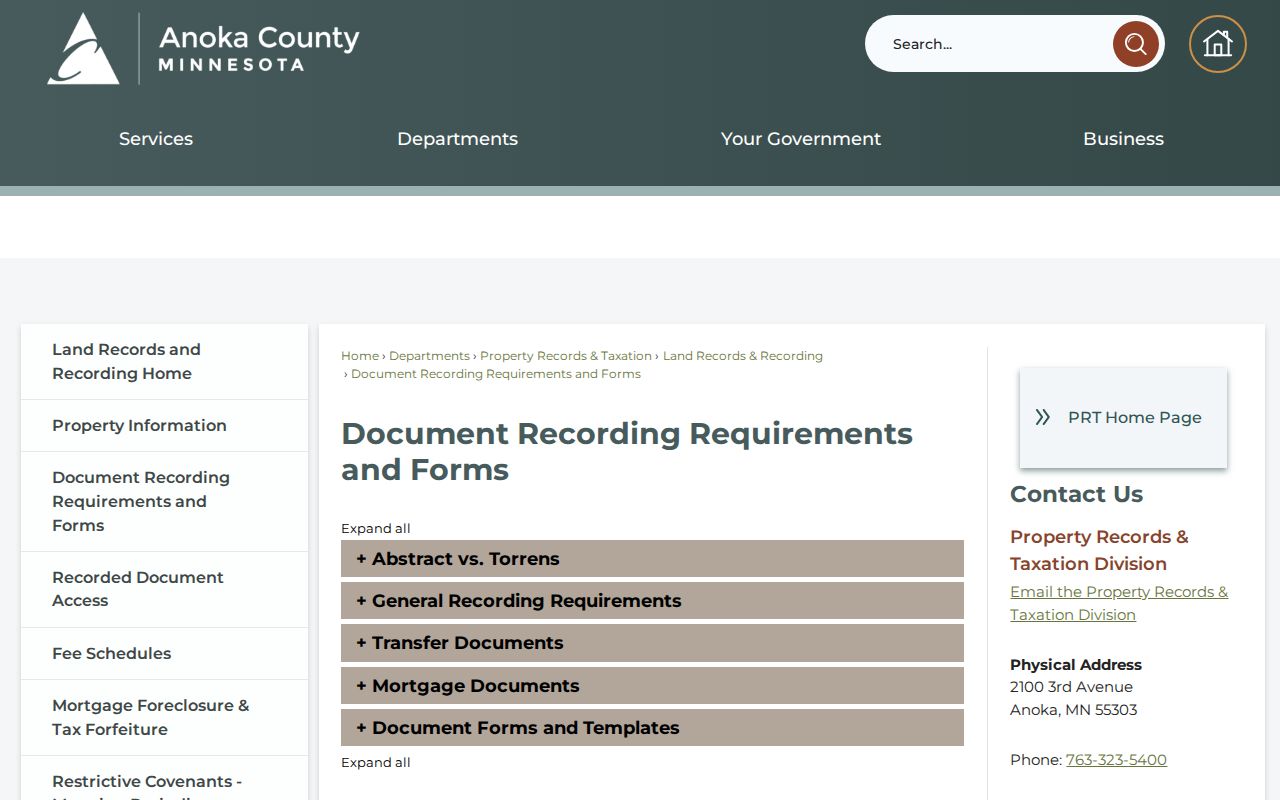This screenshot has height=800, width=1280.
Task: Expand the Mortgage Documents section
Action: coord(652,686)
